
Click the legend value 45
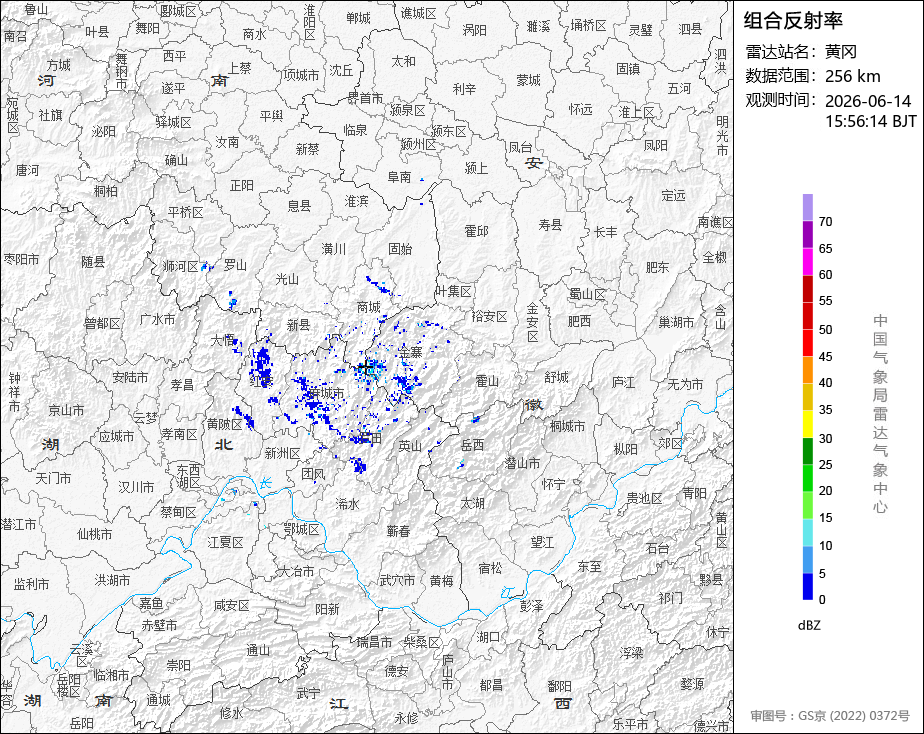(826, 356)
